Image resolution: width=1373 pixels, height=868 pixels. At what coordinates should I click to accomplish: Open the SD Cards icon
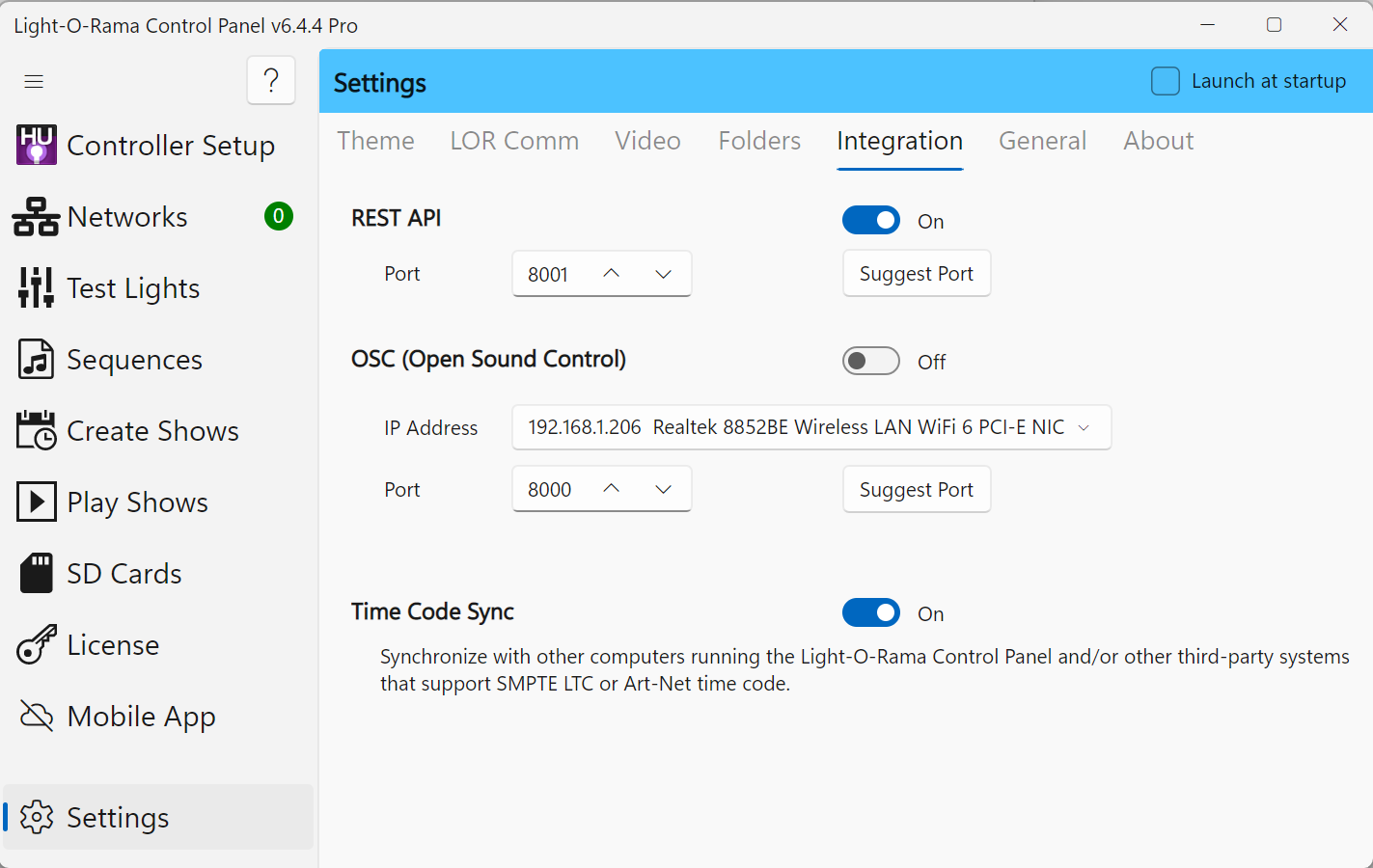point(37,574)
